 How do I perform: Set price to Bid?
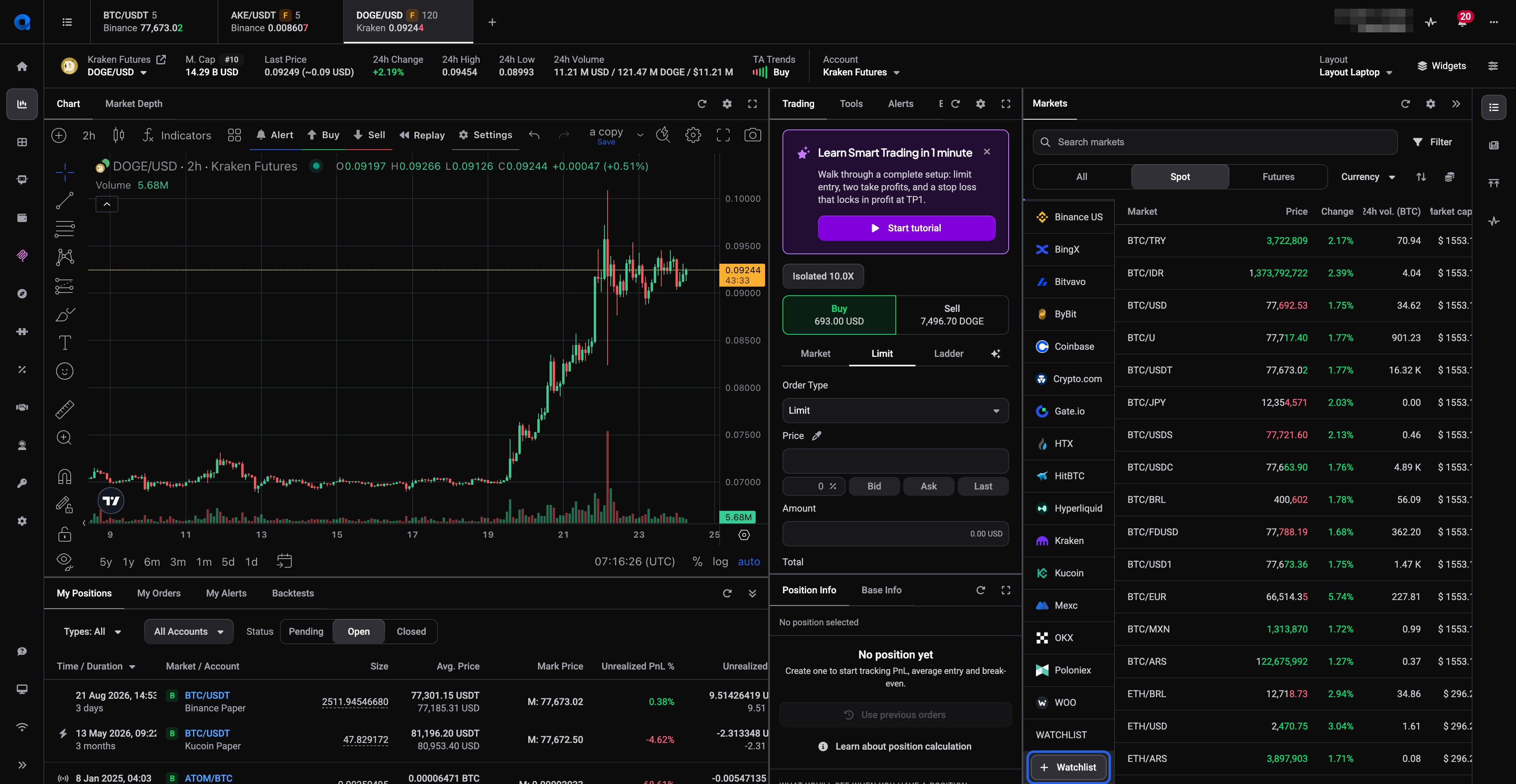click(874, 486)
